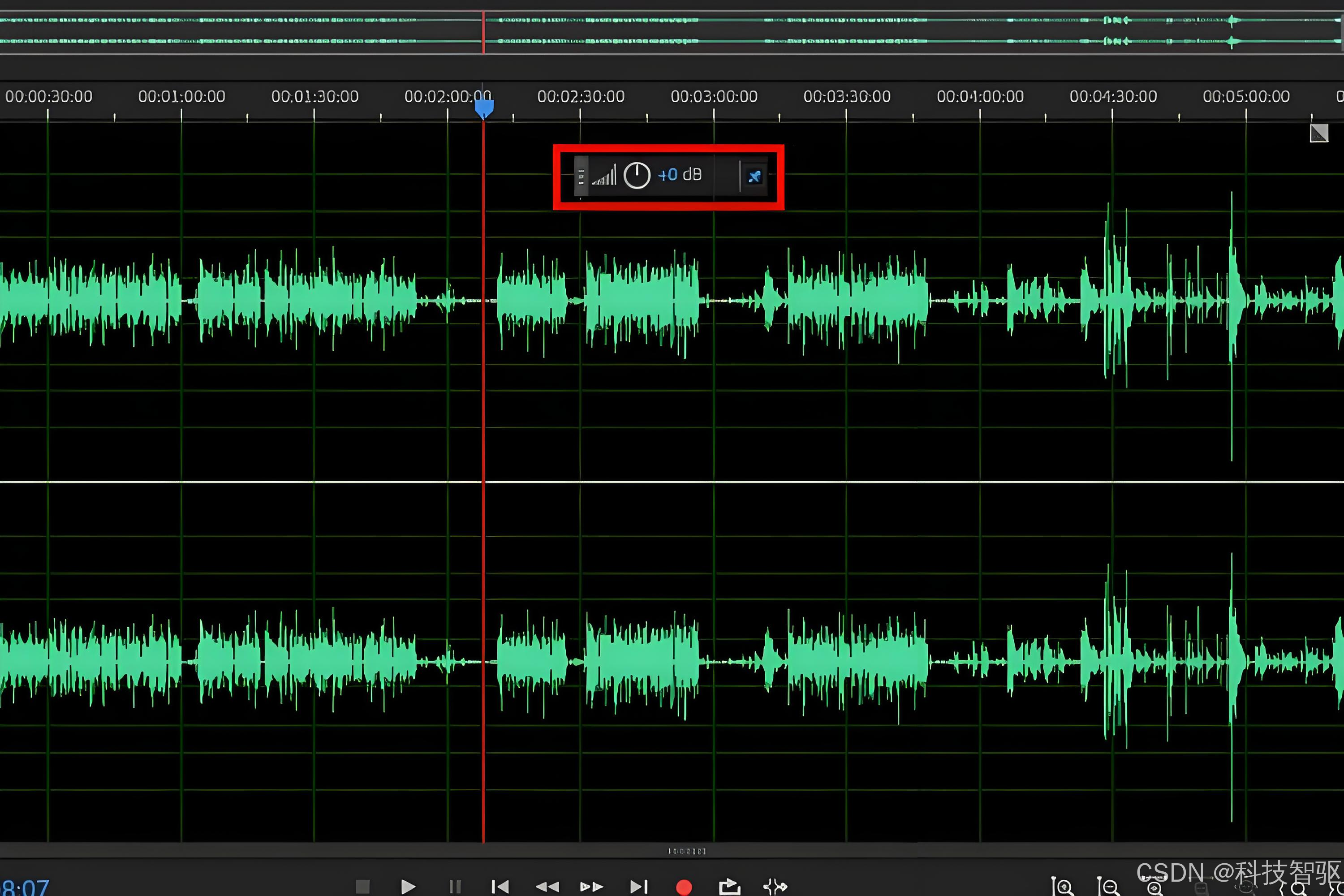This screenshot has height=896, width=1344.
Task: Click the HUD volume adjust knob
Action: point(637,175)
